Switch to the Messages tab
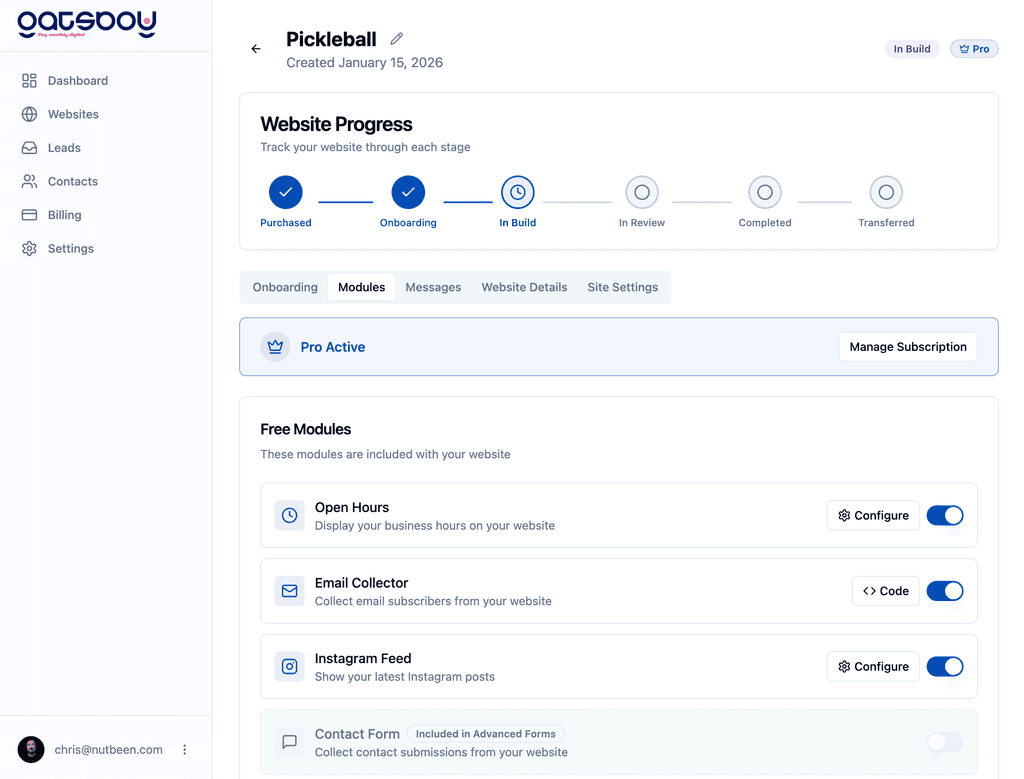The image size is (1024, 779). click(x=432, y=287)
